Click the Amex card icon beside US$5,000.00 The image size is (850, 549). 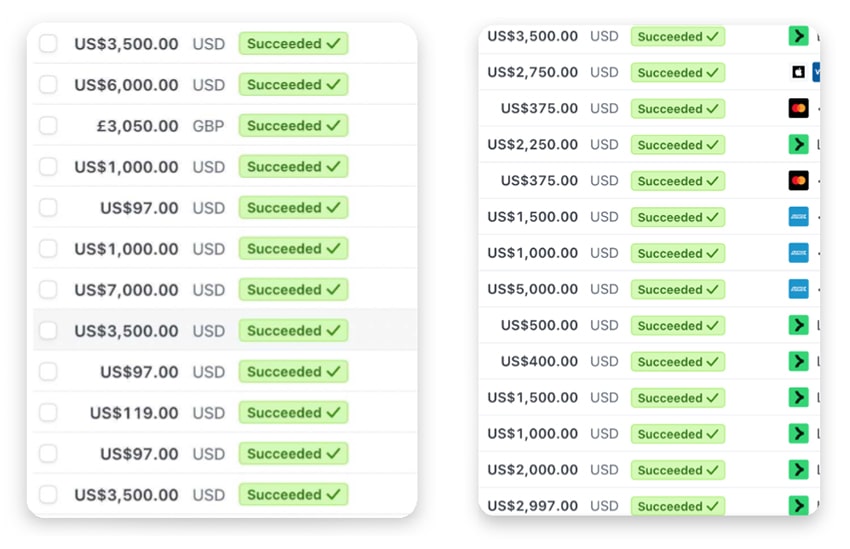(798, 289)
